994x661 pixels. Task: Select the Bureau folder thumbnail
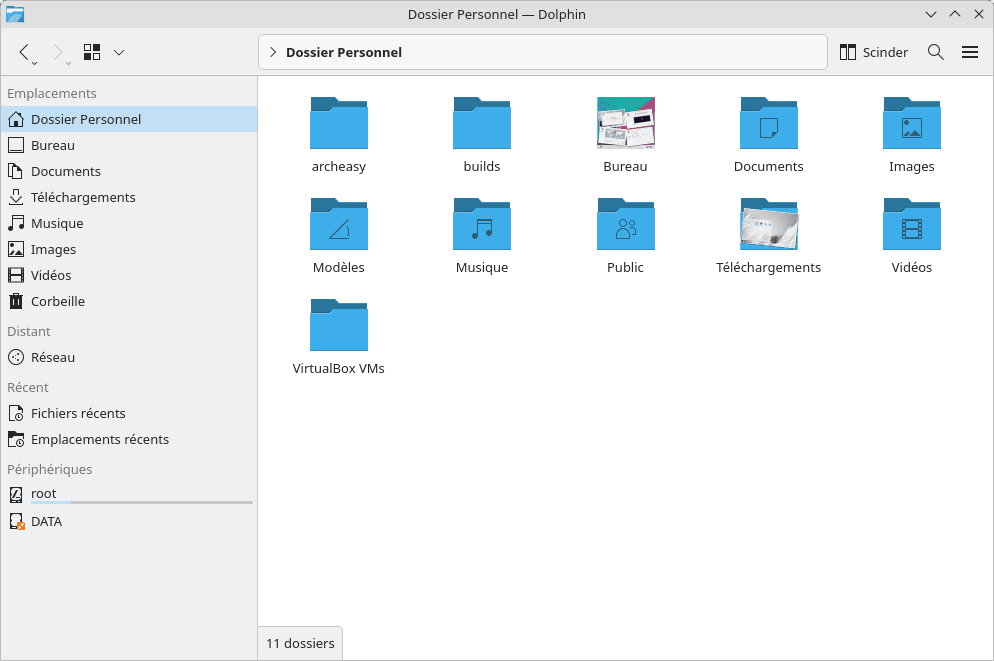(625, 124)
